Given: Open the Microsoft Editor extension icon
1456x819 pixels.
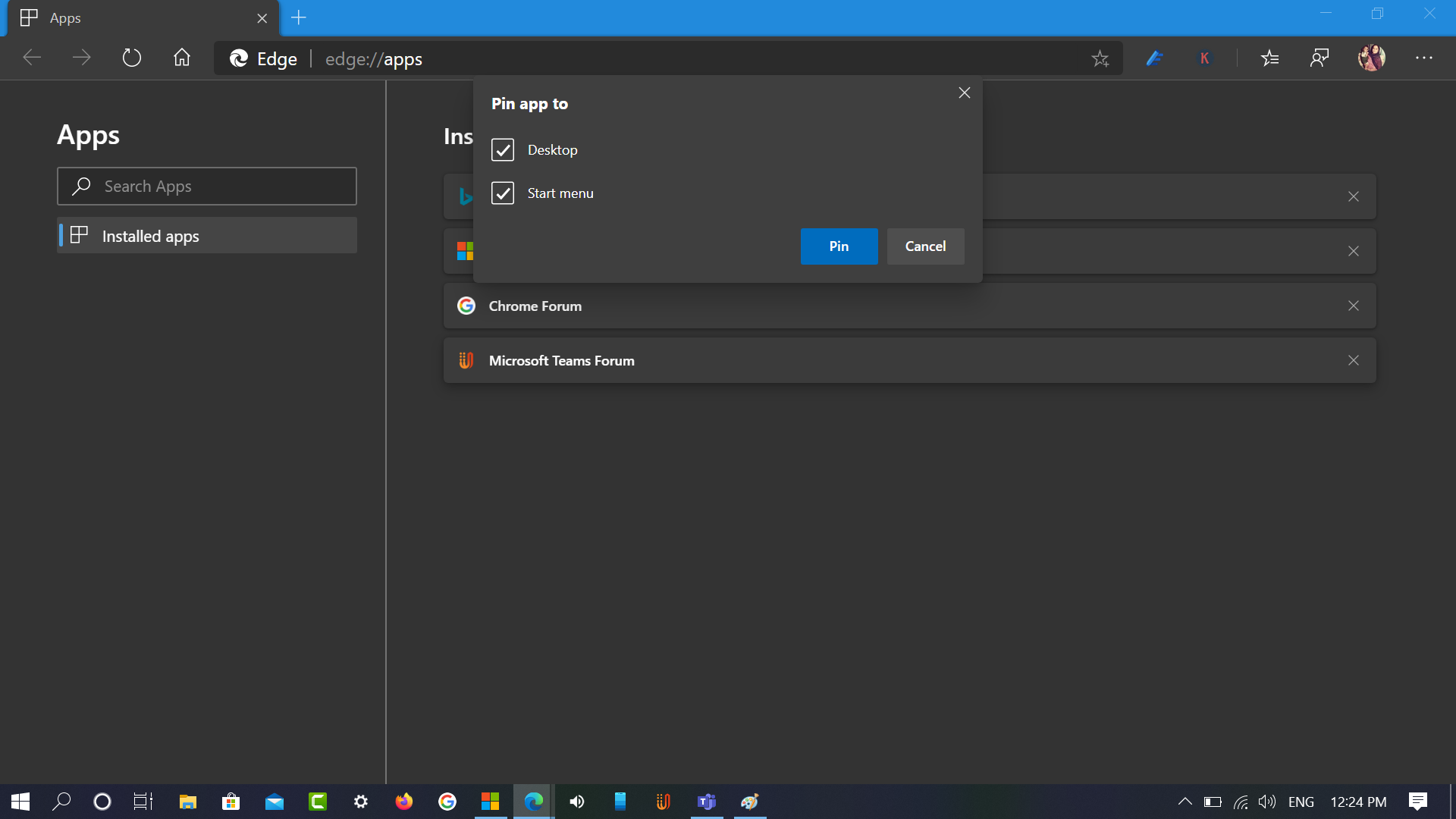Looking at the screenshot, I should click(1154, 58).
